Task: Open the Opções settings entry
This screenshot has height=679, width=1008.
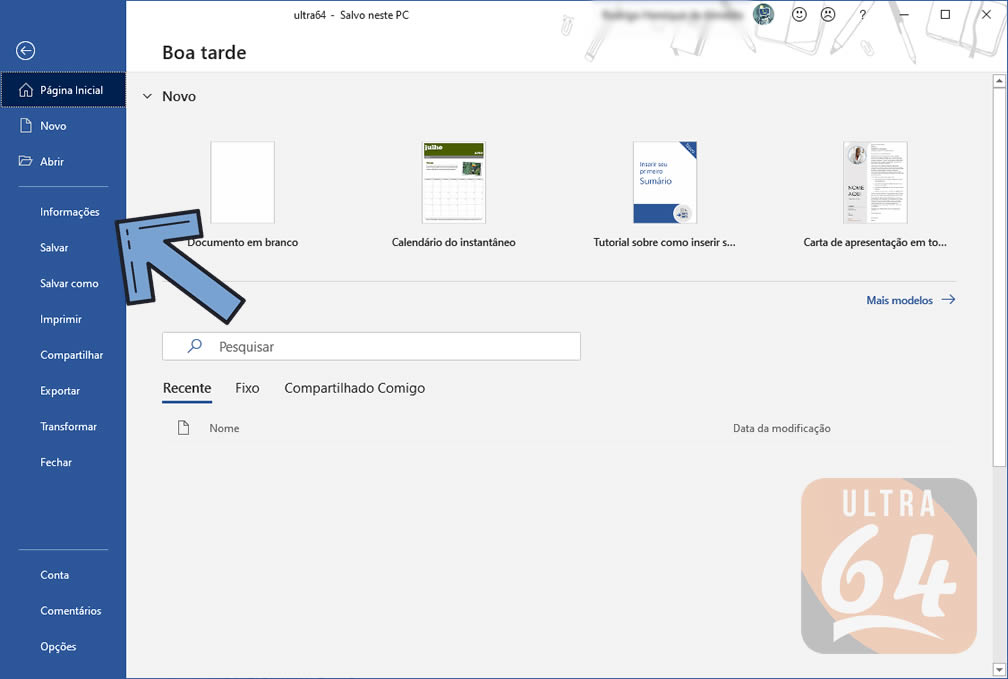Action: (x=58, y=647)
